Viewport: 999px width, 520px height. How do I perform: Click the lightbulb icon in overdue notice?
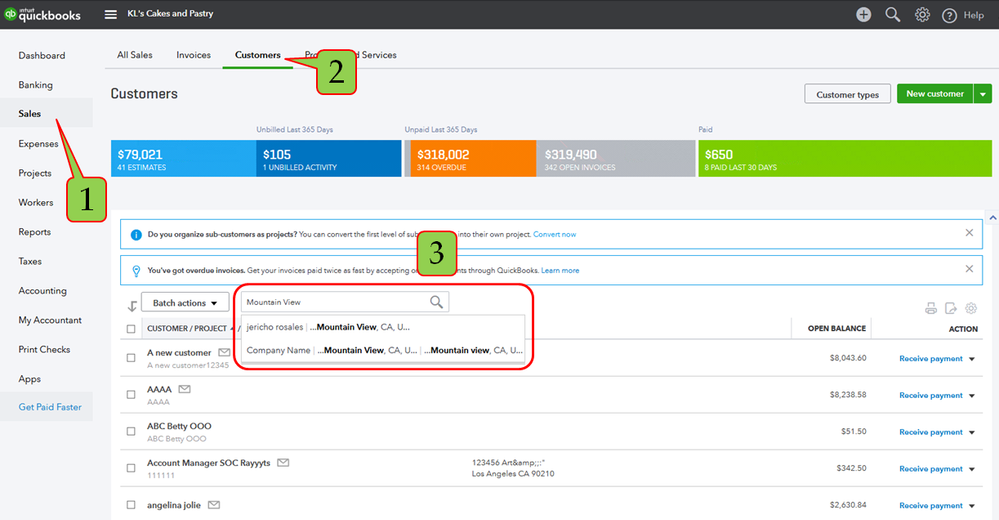pyautogui.click(x=136, y=271)
